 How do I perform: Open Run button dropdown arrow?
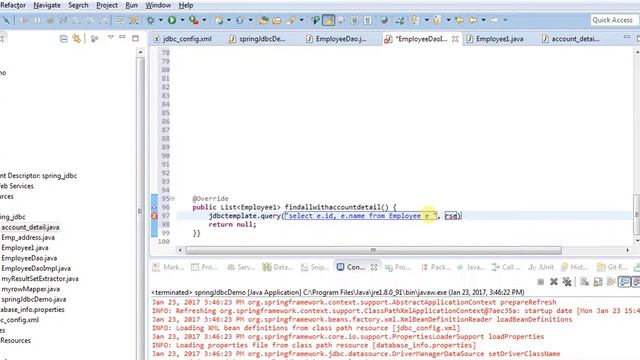point(182,20)
